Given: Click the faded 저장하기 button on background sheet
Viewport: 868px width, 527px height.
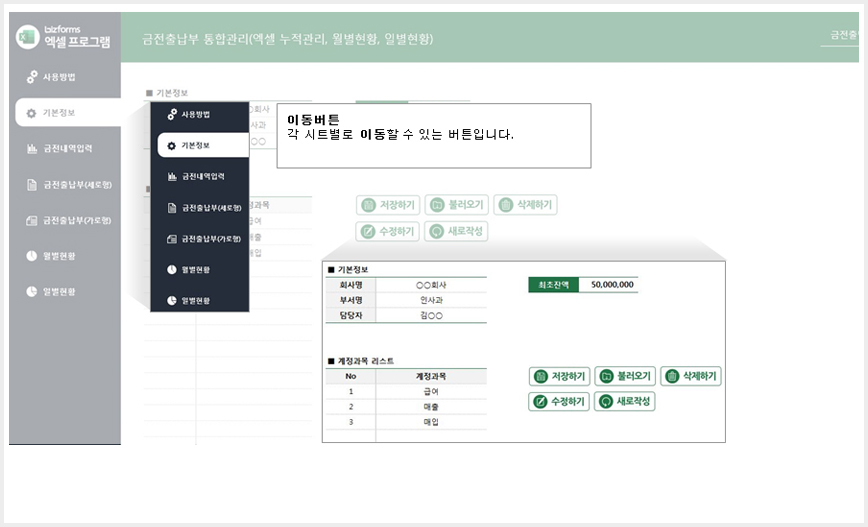Looking at the screenshot, I should point(388,205).
